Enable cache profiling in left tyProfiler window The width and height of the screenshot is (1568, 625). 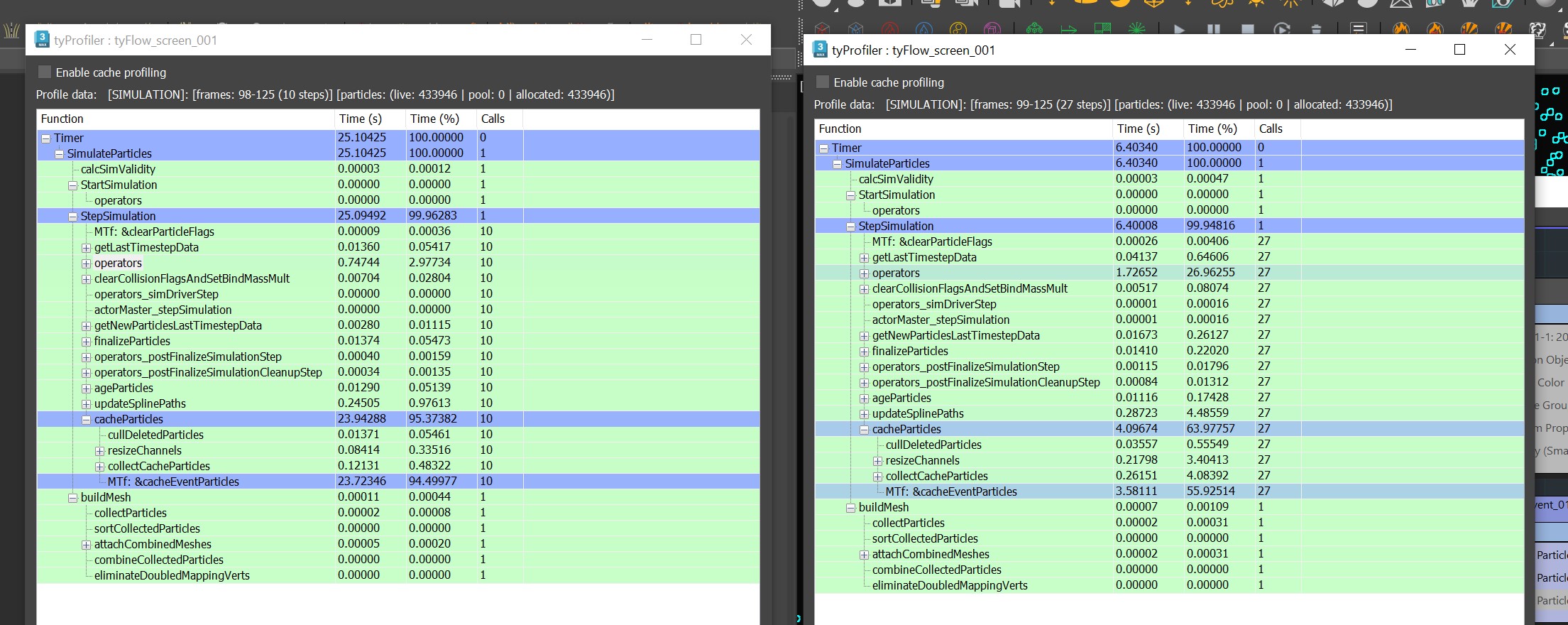pos(45,72)
